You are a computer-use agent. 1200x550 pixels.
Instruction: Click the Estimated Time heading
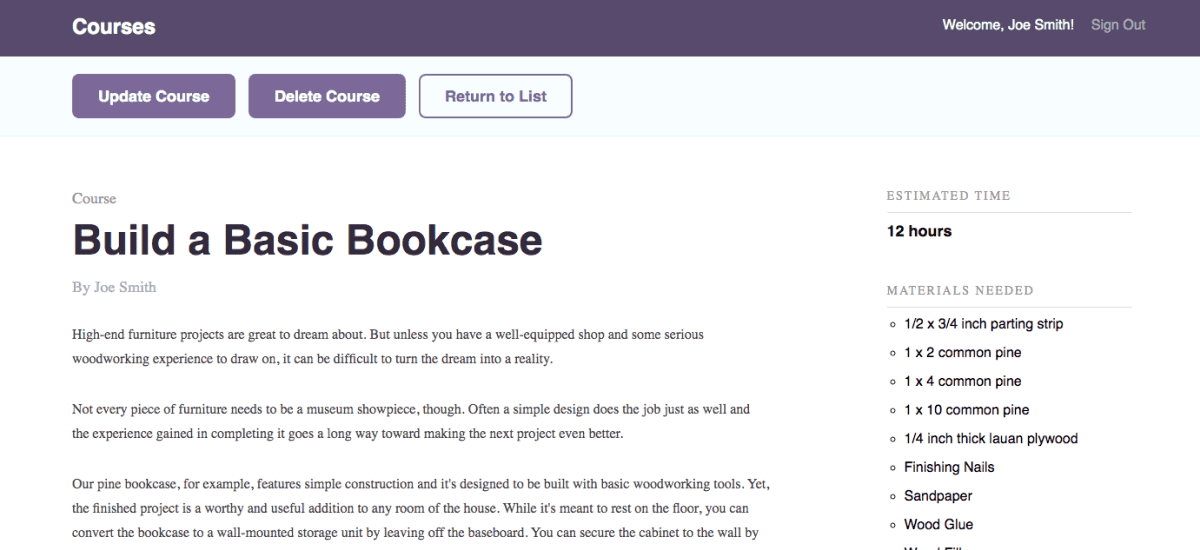coord(948,196)
